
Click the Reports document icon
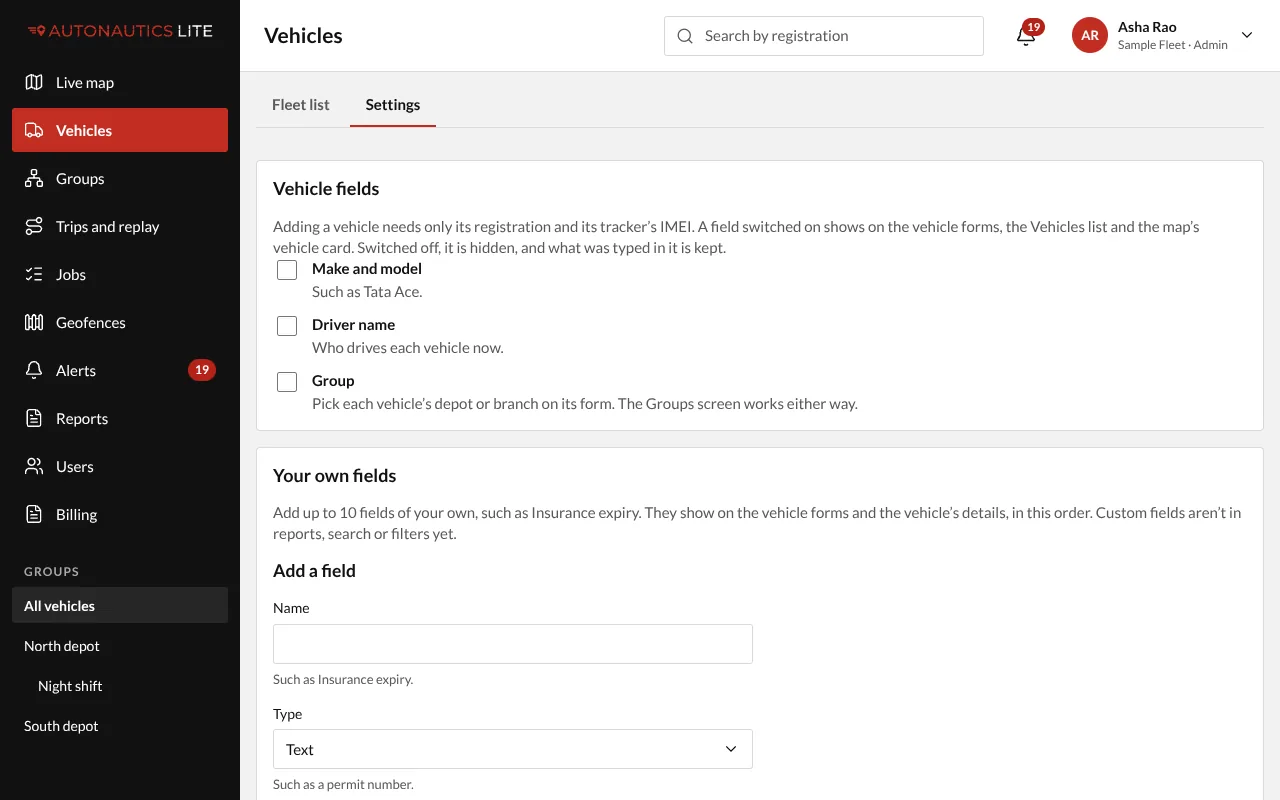pos(34,418)
